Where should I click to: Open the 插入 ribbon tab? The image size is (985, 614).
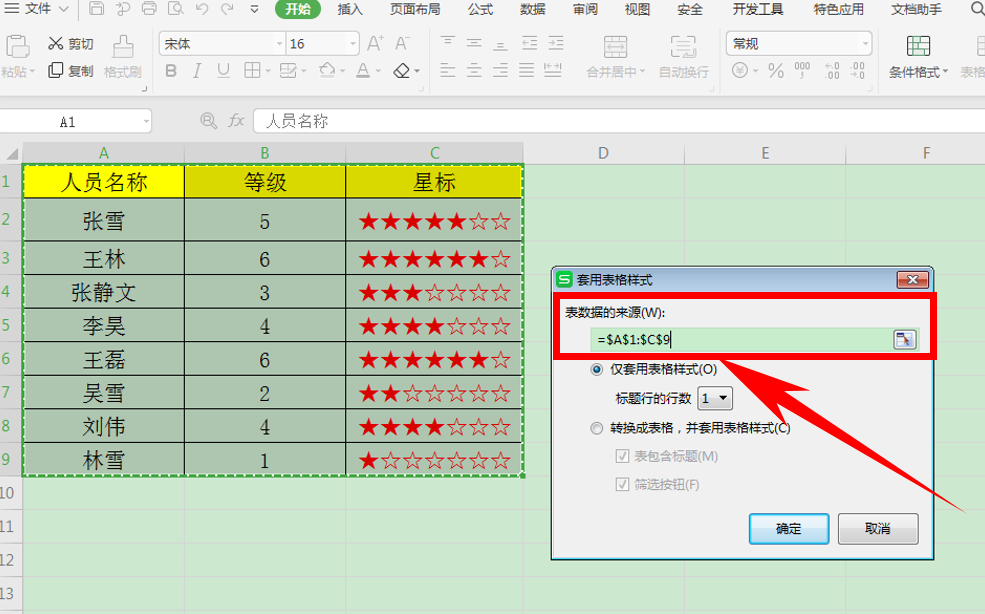click(350, 9)
